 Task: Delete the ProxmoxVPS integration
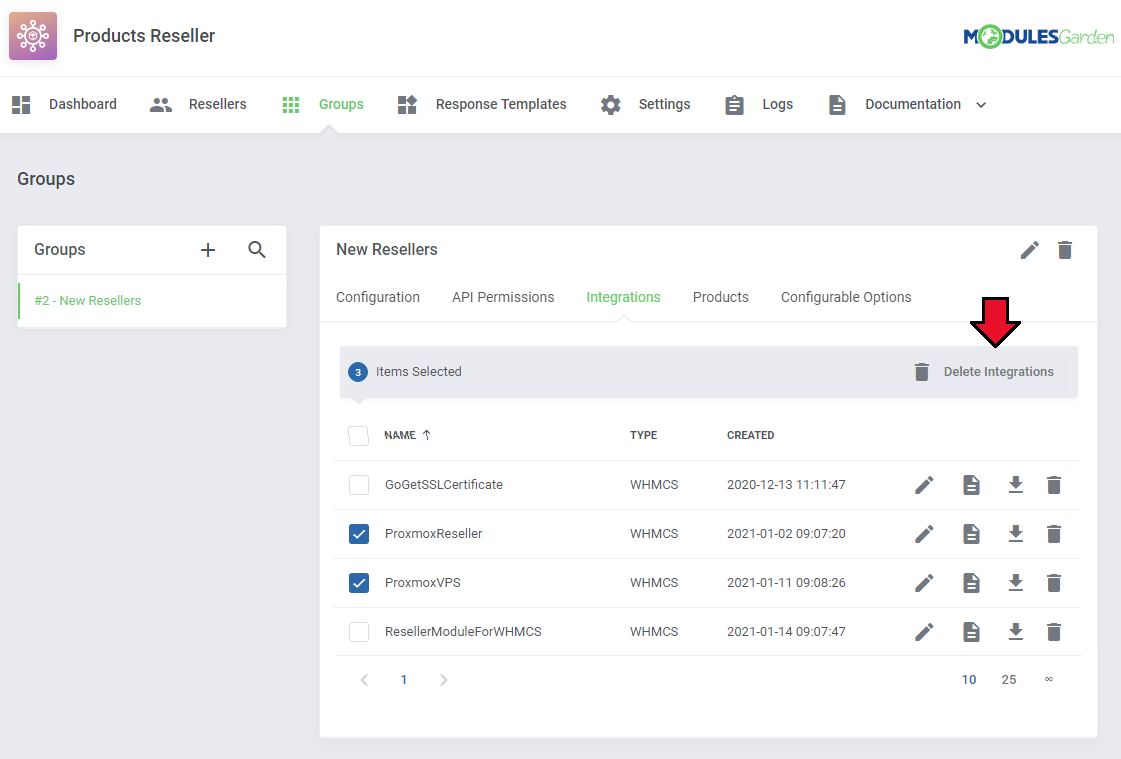point(1054,583)
